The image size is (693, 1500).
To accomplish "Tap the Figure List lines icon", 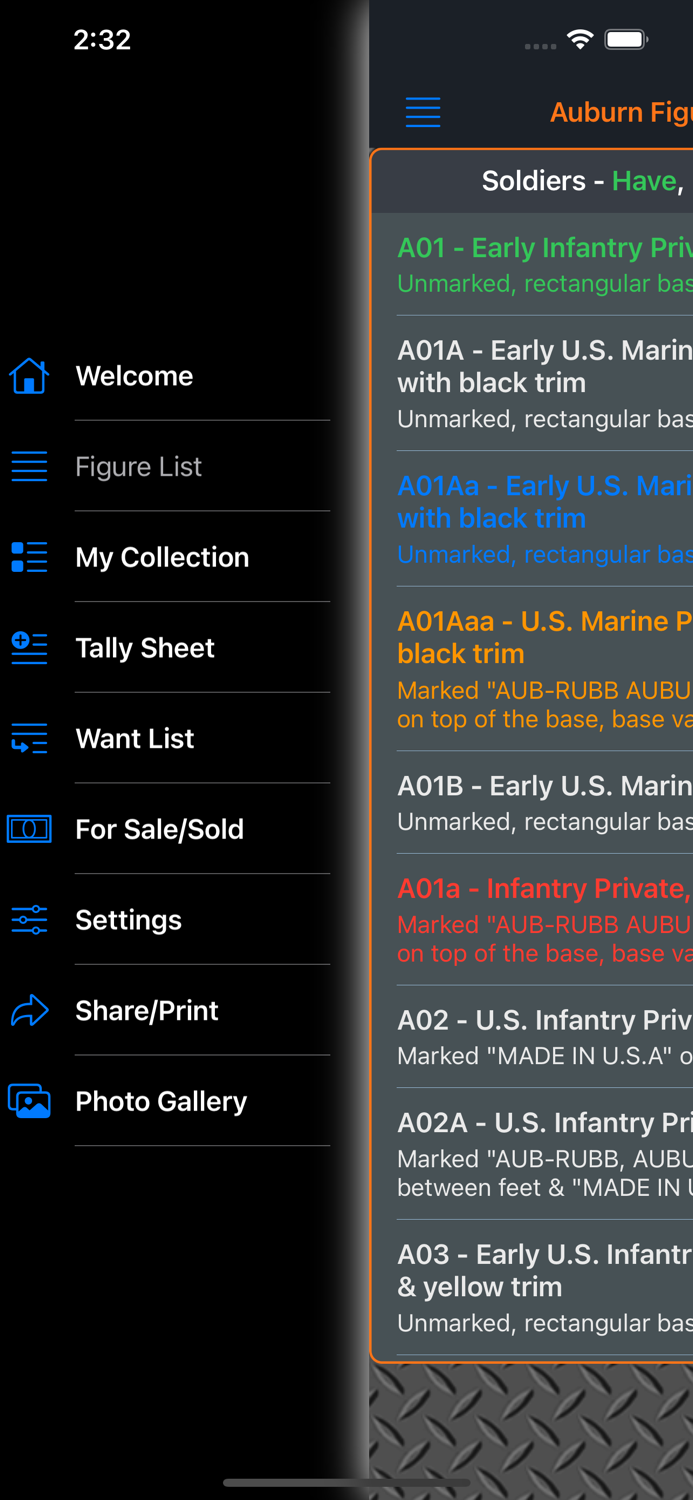I will [29, 466].
